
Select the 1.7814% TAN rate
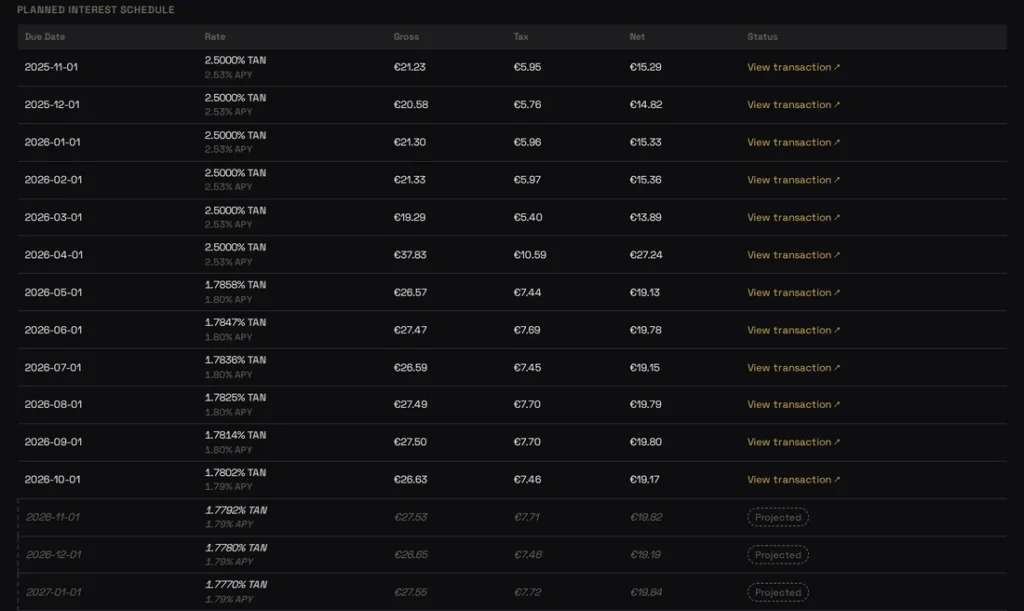coord(235,435)
